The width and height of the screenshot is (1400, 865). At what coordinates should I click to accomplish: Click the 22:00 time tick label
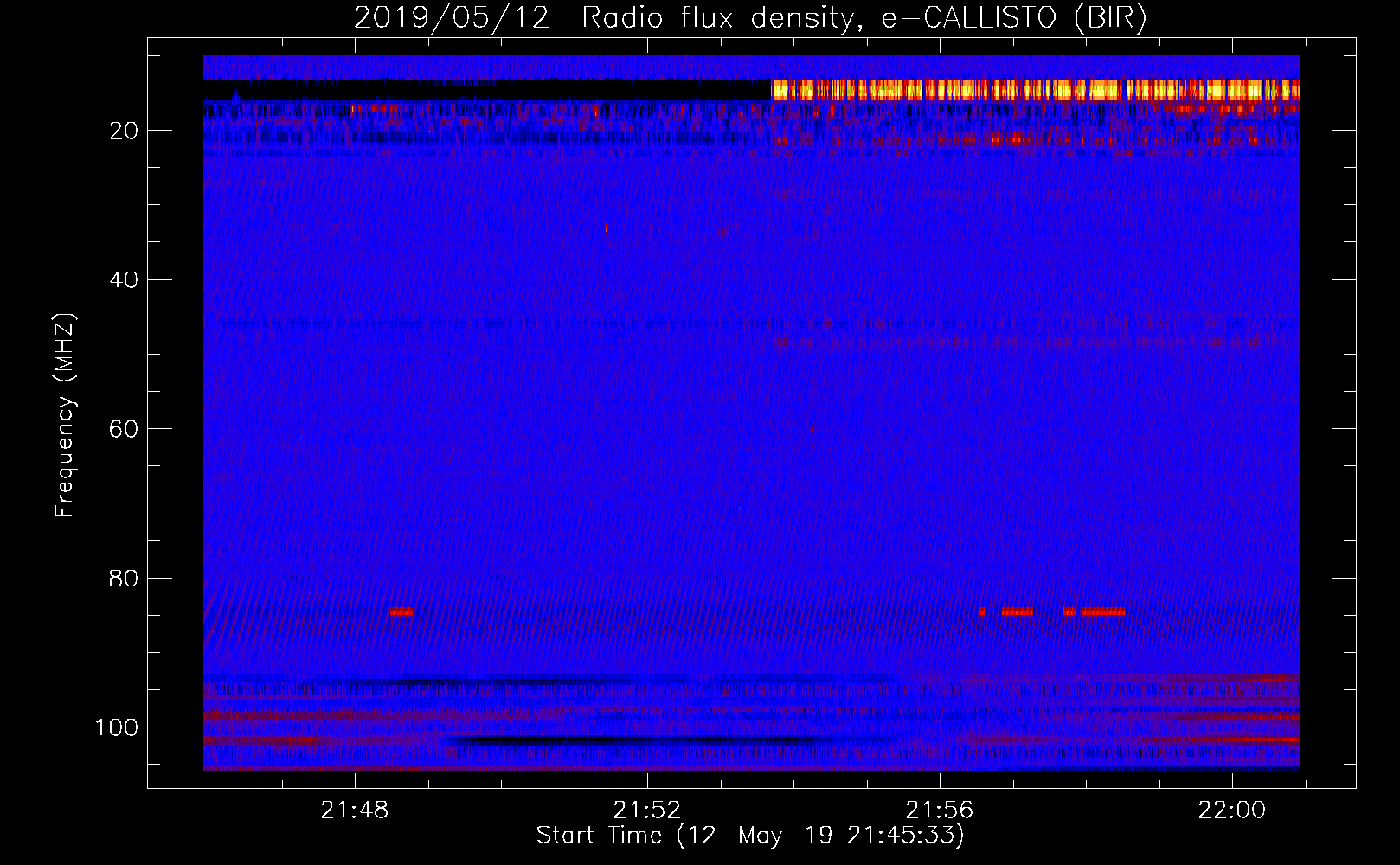click(x=1232, y=811)
